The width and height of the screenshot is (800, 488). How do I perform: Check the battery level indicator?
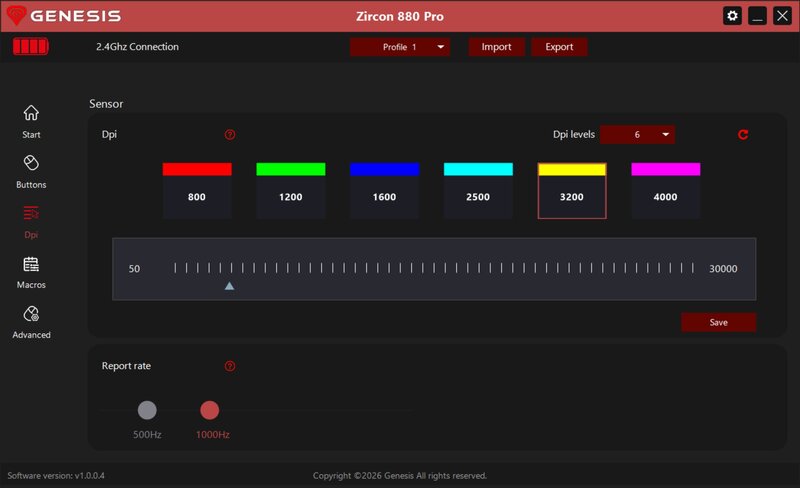tap(31, 46)
